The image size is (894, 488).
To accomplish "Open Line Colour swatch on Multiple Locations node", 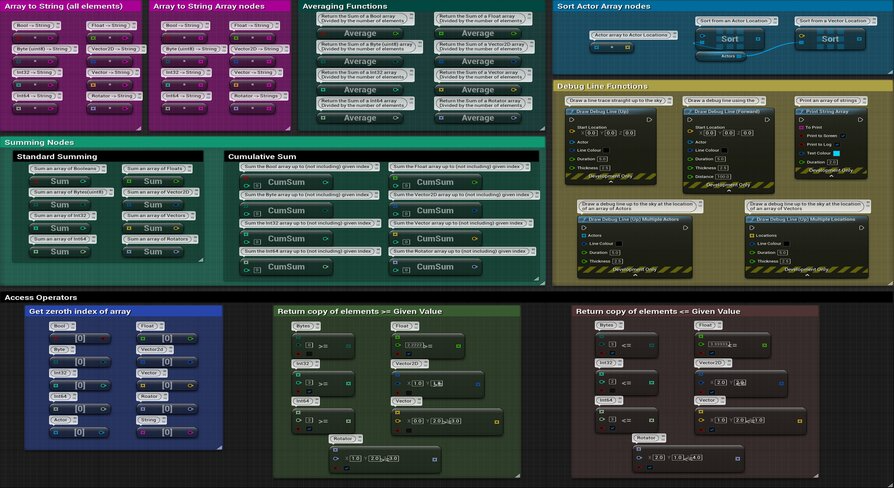I will tap(786, 244).
